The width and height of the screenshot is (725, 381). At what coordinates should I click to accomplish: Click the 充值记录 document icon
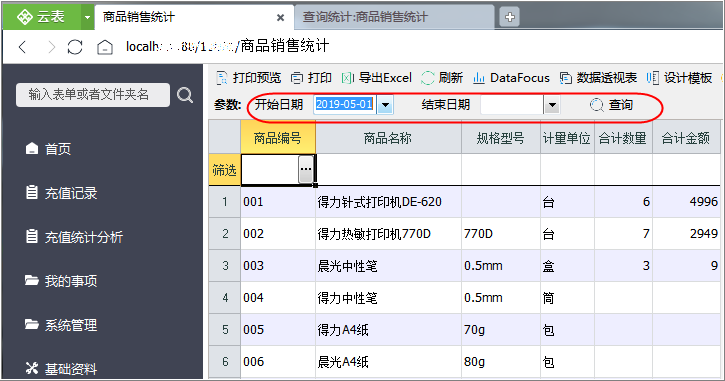pyautogui.click(x=32, y=192)
